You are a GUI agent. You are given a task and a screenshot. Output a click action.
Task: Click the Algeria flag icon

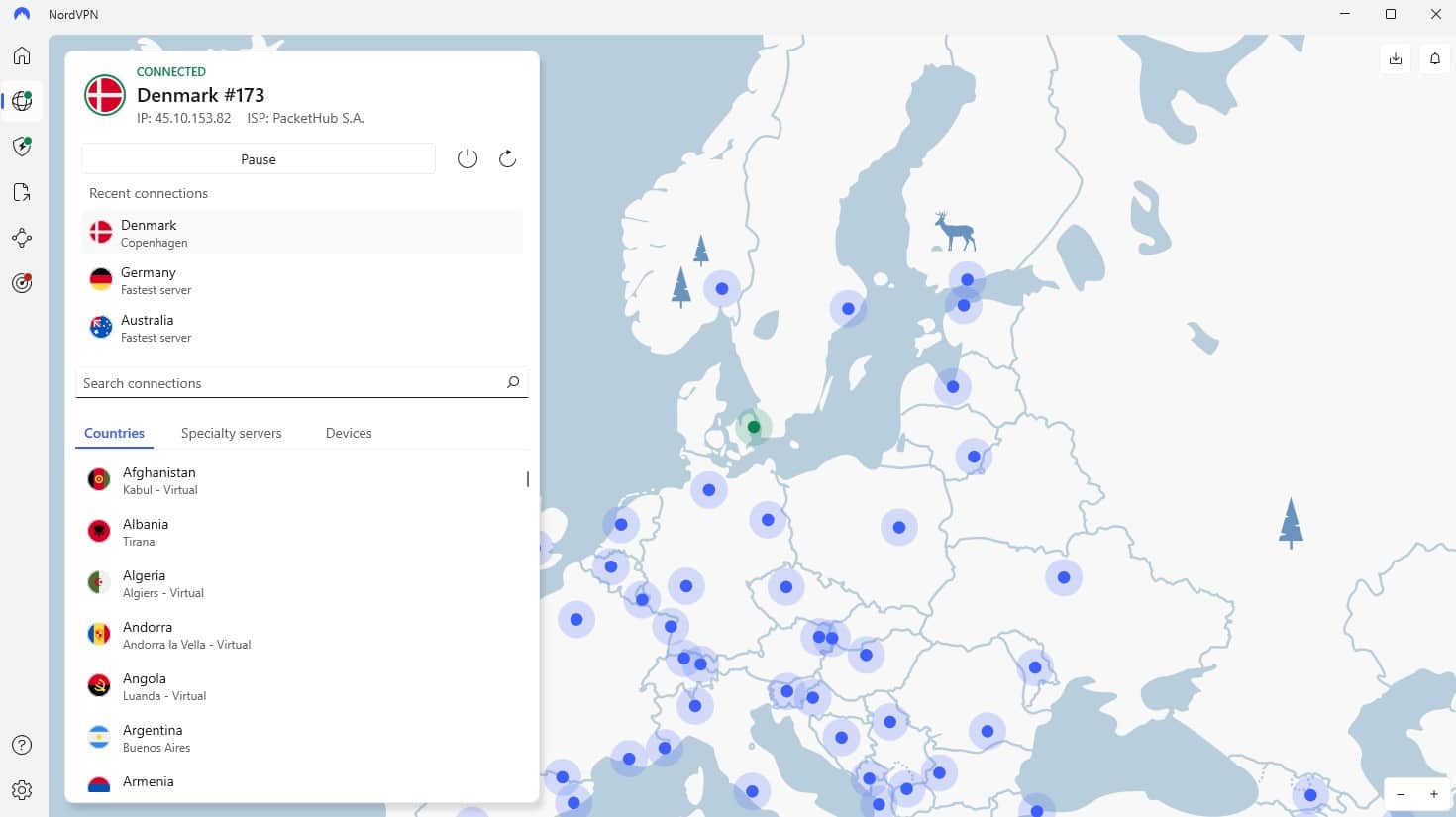(99, 583)
